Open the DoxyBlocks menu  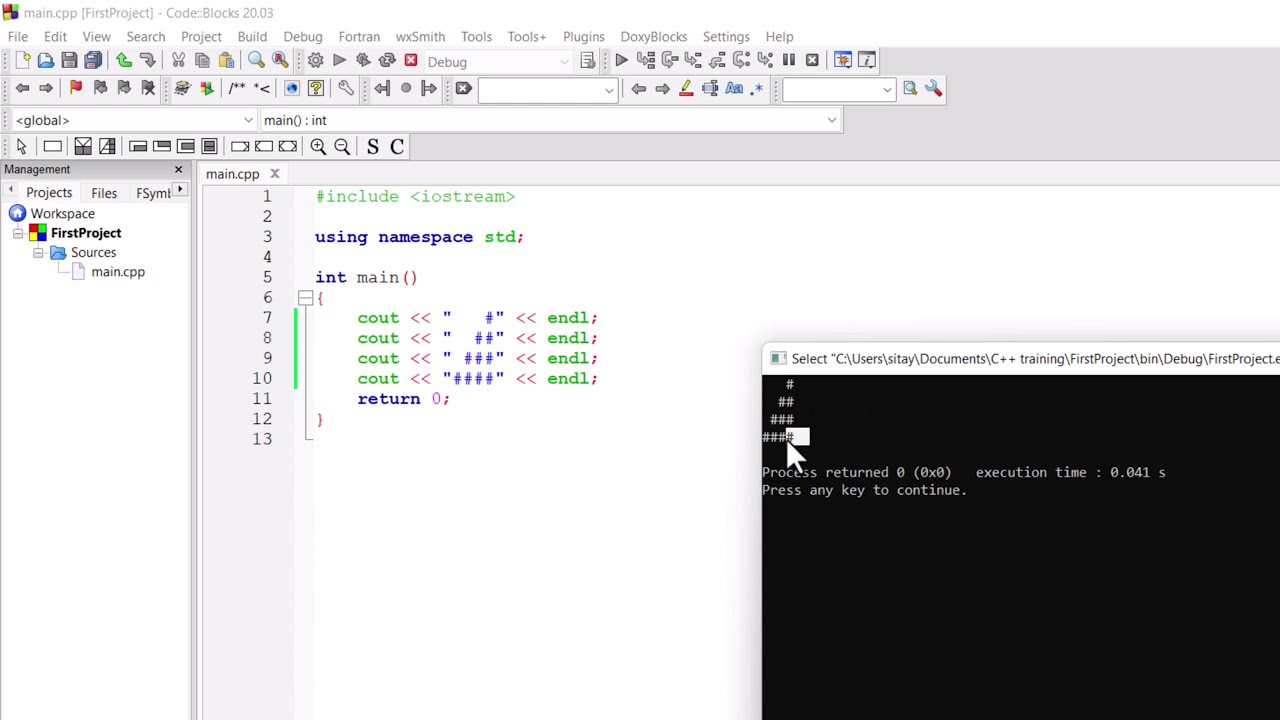click(654, 37)
